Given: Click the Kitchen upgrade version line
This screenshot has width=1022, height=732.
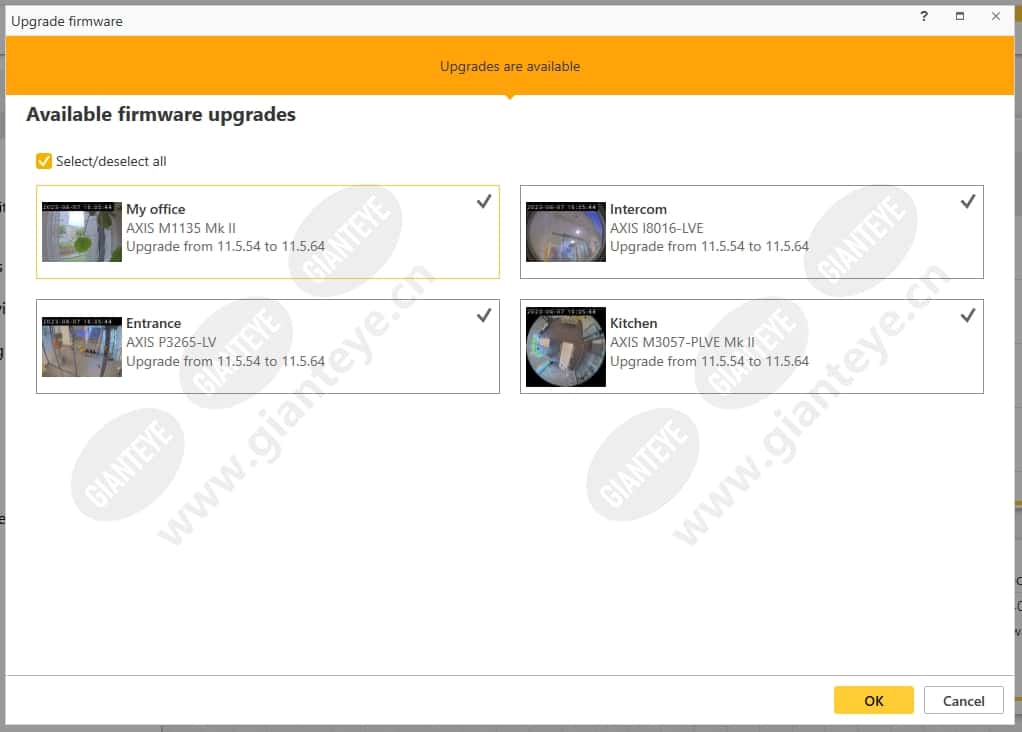Looking at the screenshot, I should 709,361.
